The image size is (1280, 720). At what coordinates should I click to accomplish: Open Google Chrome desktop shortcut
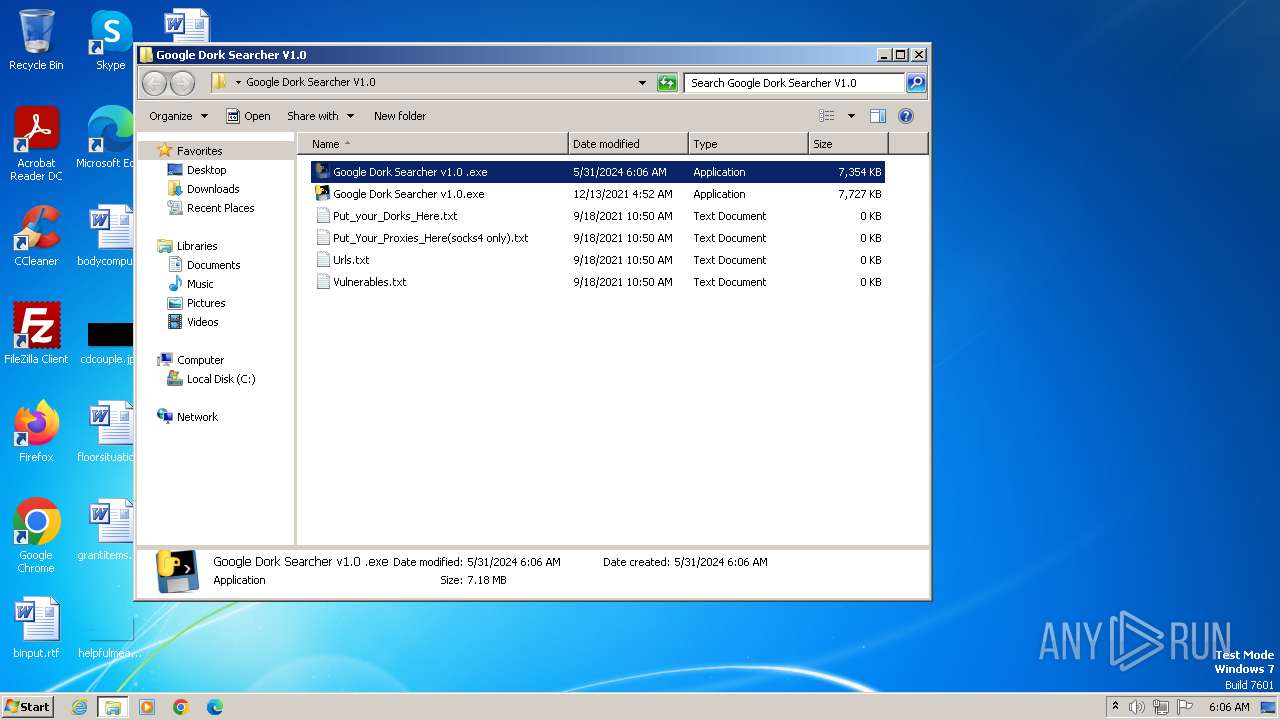[36, 536]
